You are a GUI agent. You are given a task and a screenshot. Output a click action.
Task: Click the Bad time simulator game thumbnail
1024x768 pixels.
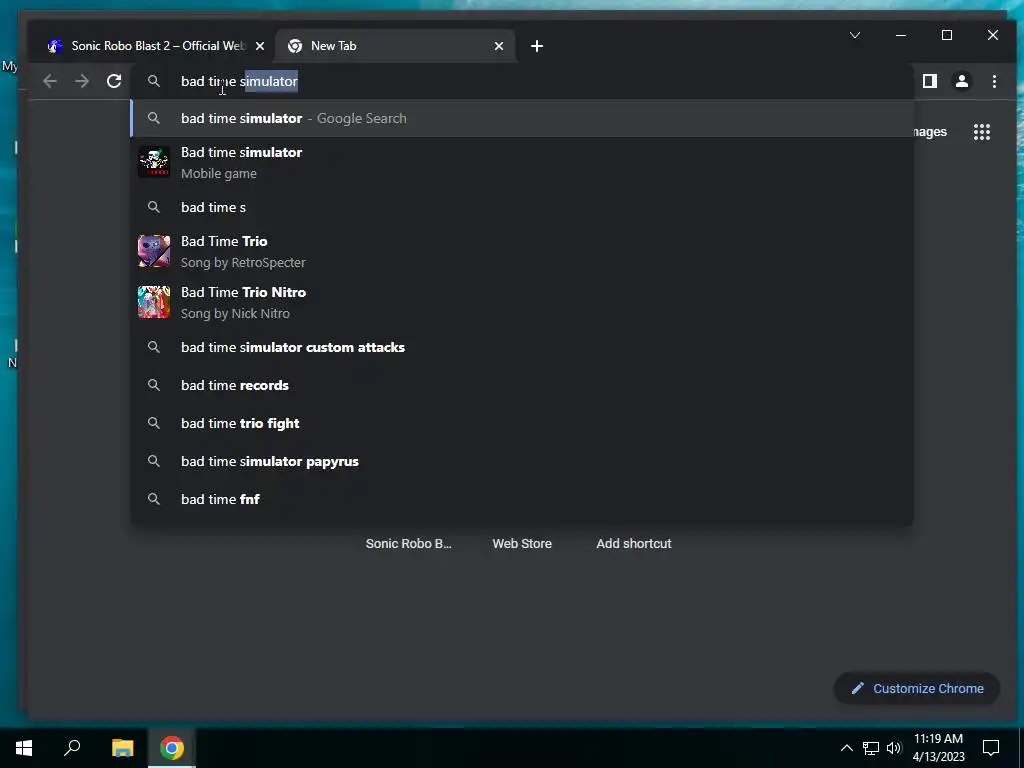coord(154,162)
